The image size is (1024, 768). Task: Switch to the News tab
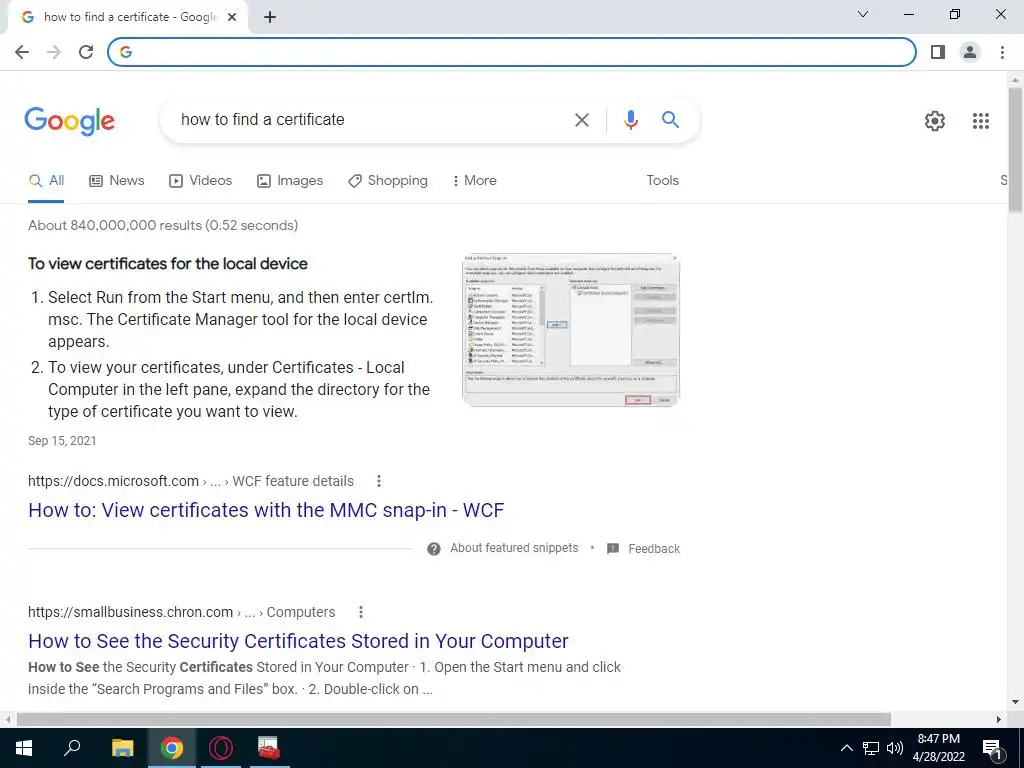(x=117, y=181)
